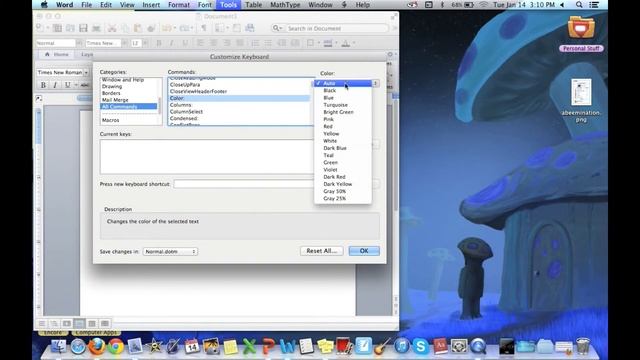This screenshot has width=640, height=360.
Task: Open the Format menu in menu bar
Action: [179, 5]
